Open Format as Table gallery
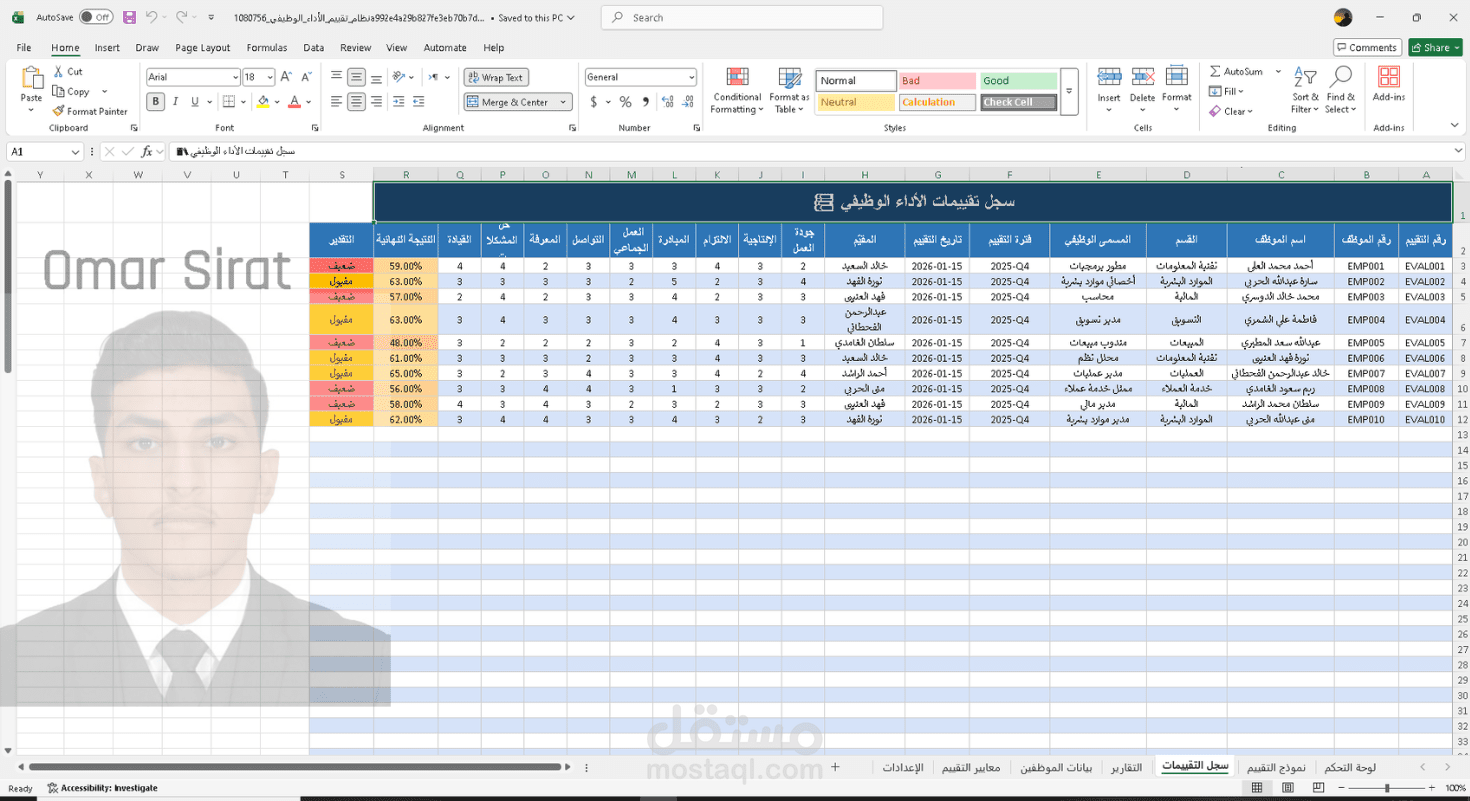This screenshot has height=801, width=1470. pos(789,91)
